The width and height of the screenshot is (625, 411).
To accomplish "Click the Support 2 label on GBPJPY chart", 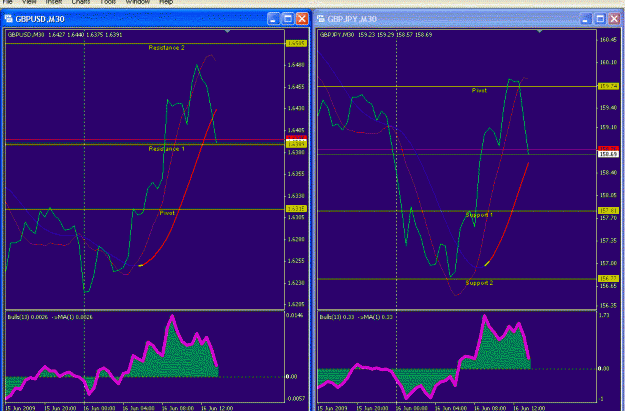I will (x=479, y=283).
